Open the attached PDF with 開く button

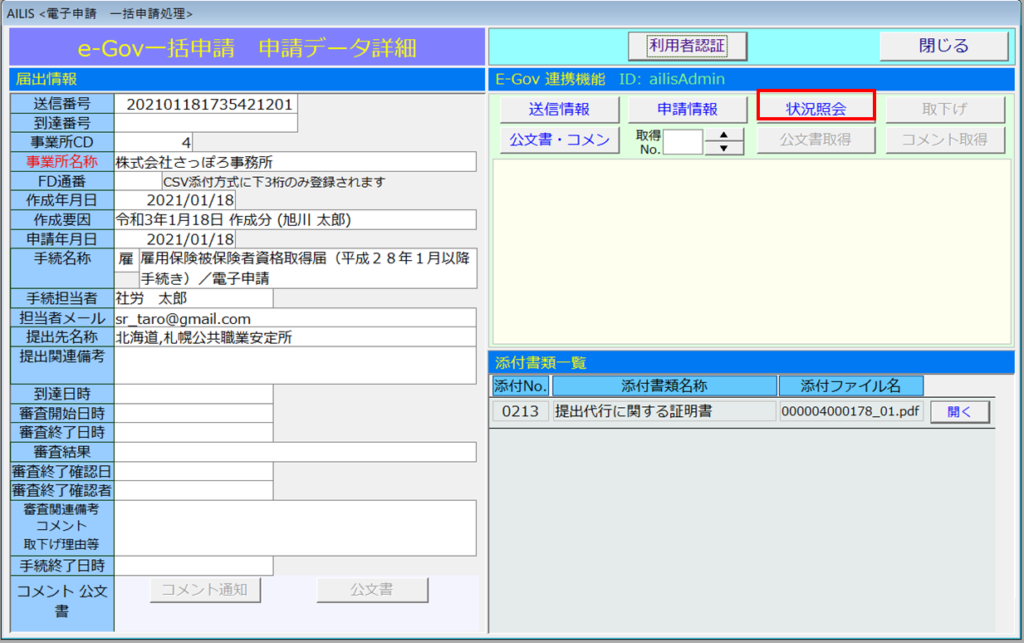click(x=959, y=411)
